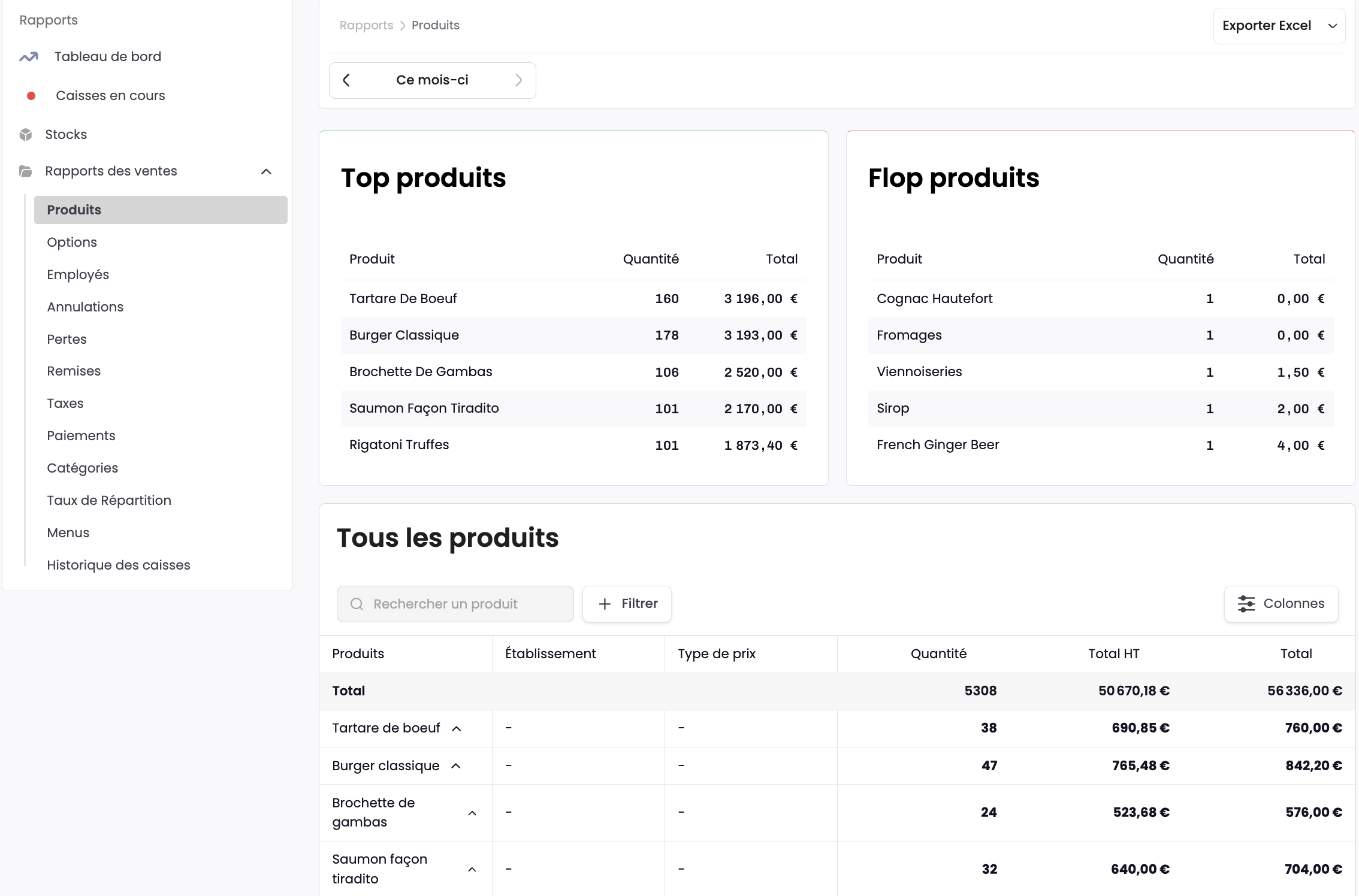Screen dimensions: 1359x896
Task: Open the Tableau de bord chart icon
Action: click(x=28, y=56)
